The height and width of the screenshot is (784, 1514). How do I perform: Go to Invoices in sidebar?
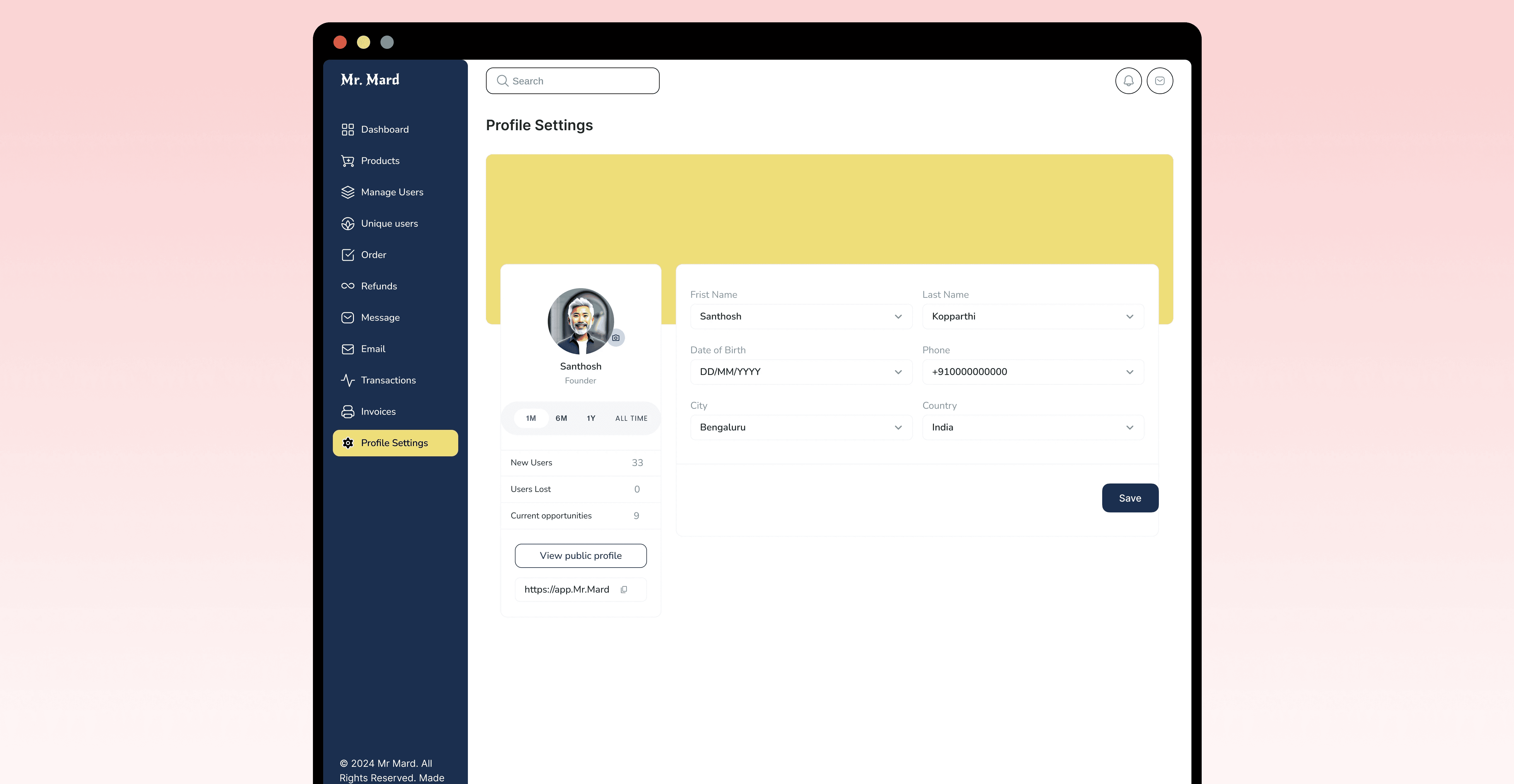378,411
